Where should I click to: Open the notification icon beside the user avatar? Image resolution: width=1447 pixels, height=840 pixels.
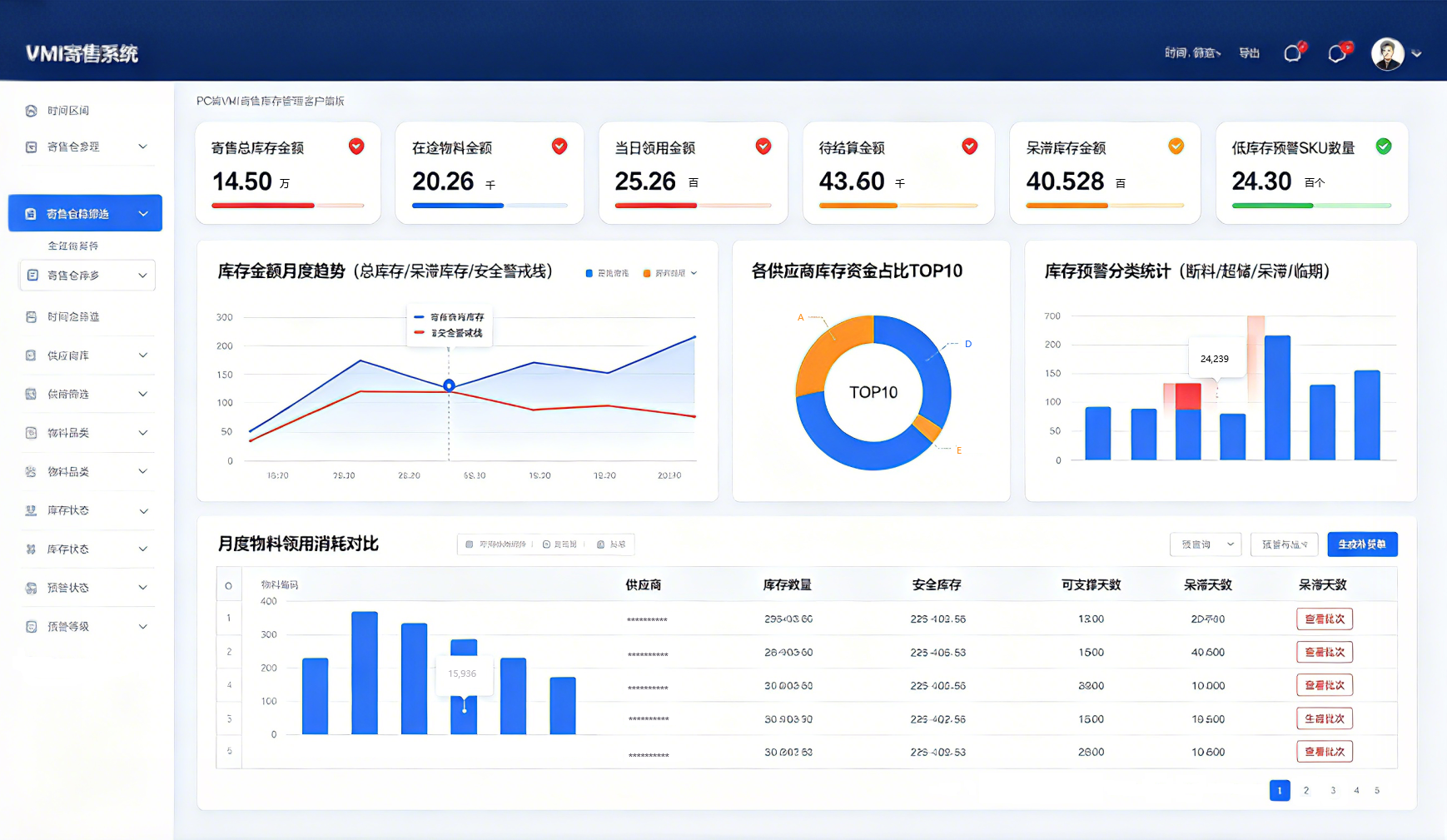(1338, 53)
